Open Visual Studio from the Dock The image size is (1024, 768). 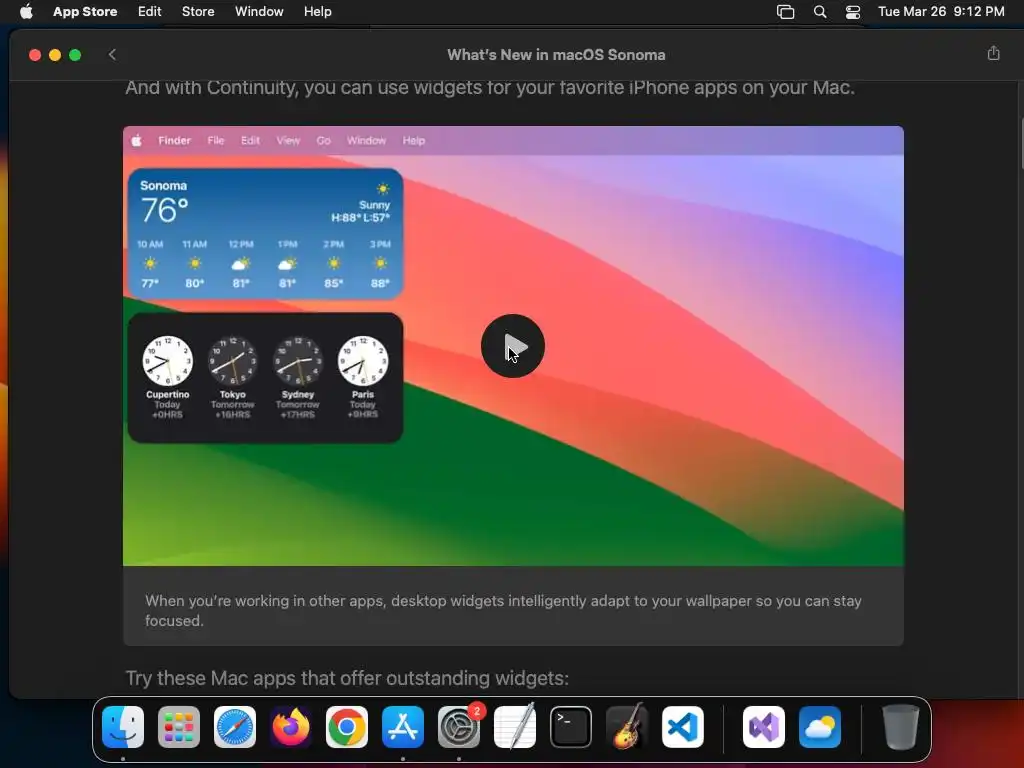763,727
